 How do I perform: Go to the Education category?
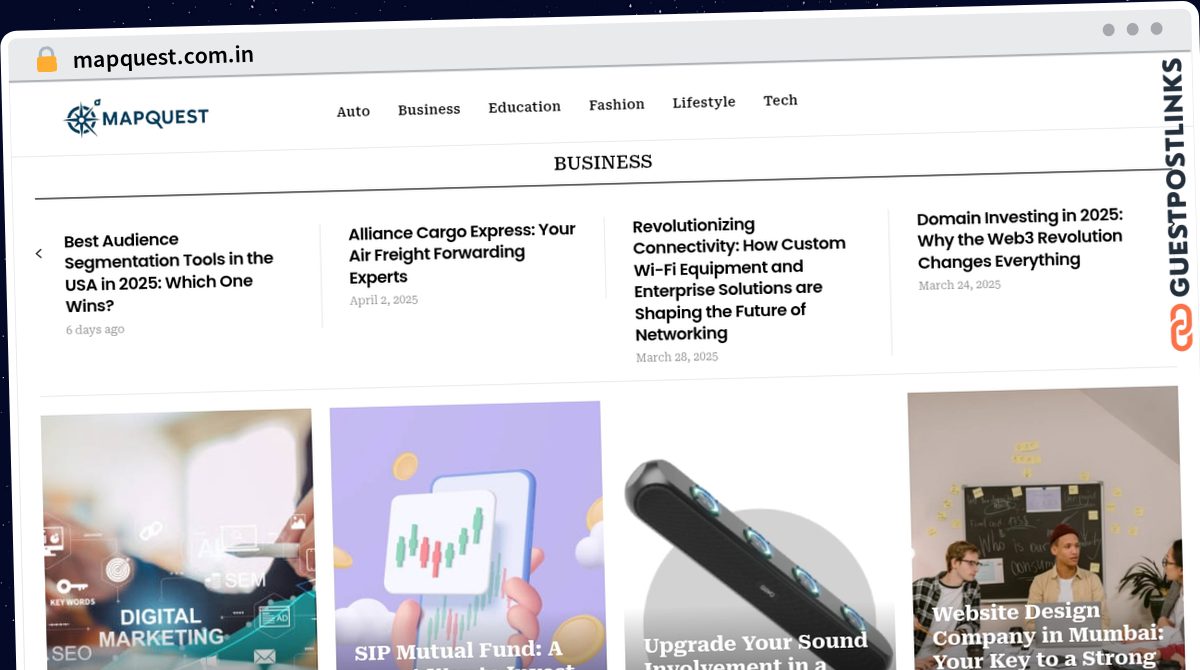(524, 107)
